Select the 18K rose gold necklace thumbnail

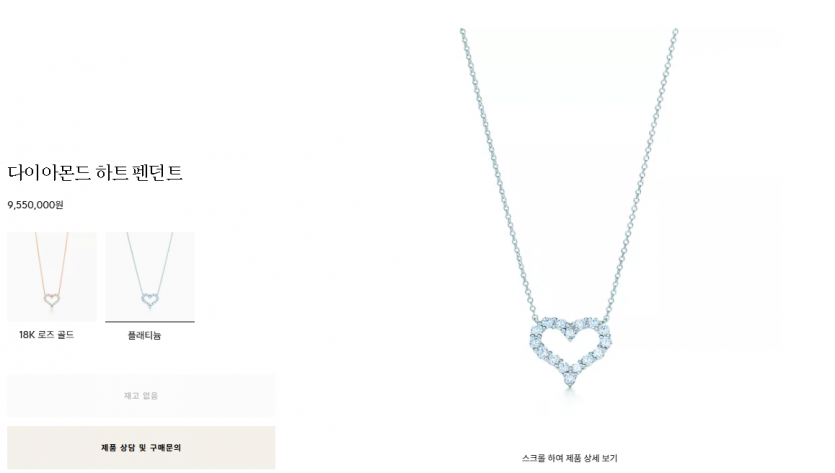point(52,276)
